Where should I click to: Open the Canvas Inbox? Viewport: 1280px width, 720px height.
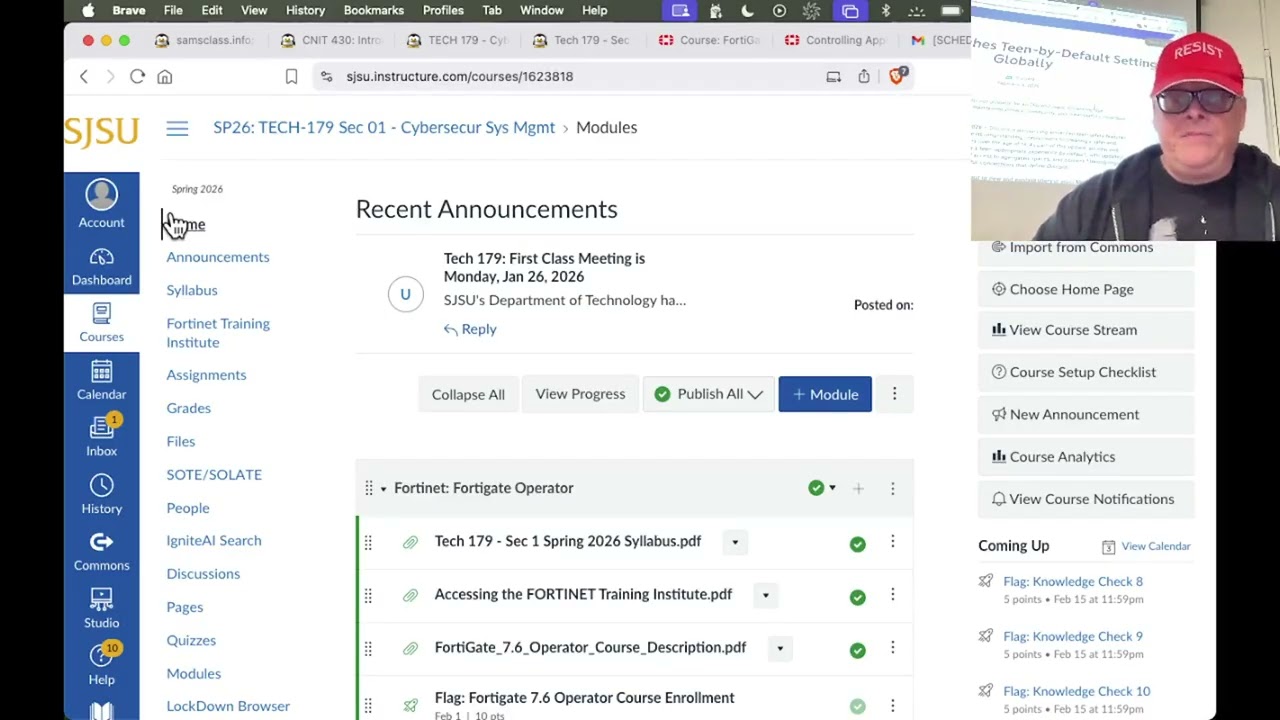point(101,438)
